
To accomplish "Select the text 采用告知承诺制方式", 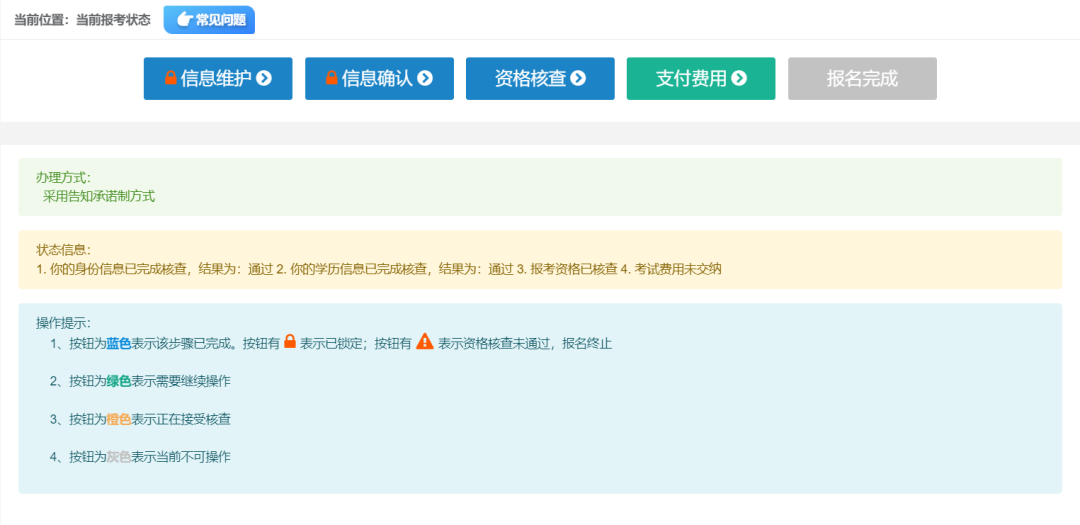I will [99, 196].
